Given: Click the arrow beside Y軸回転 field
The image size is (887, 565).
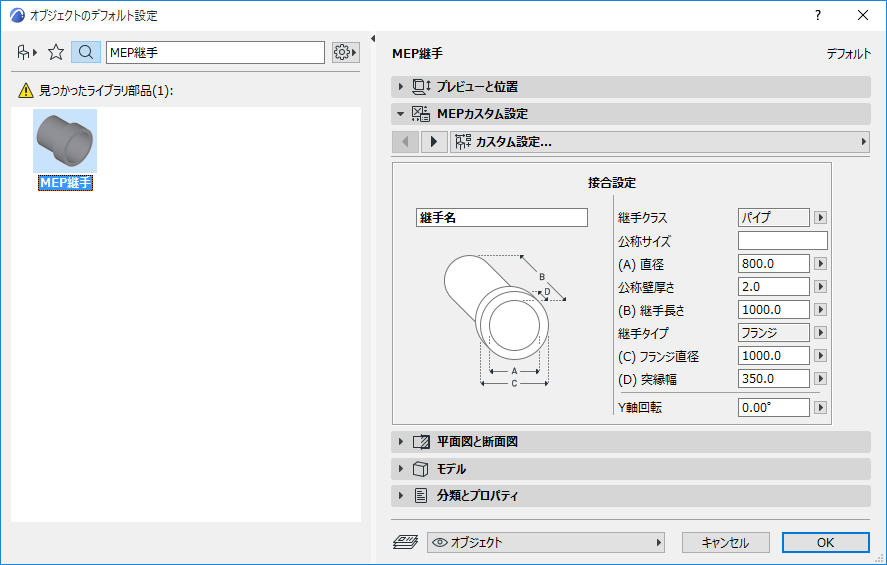Looking at the screenshot, I should pyautogui.click(x=820, y=408).
